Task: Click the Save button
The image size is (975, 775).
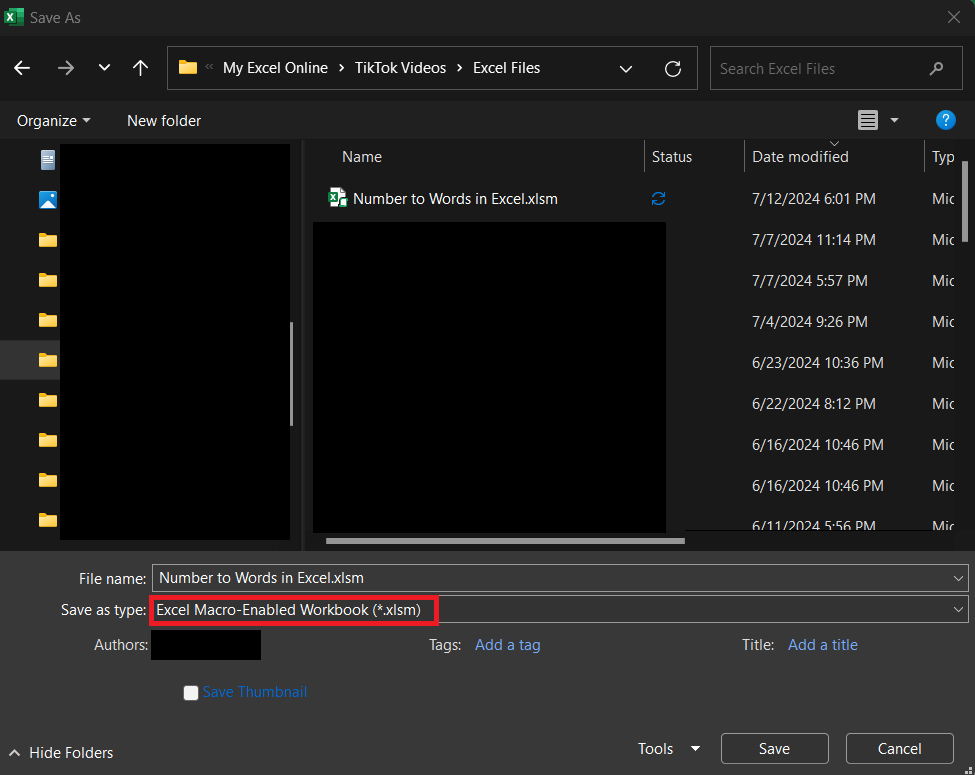Action: (774, 749)
